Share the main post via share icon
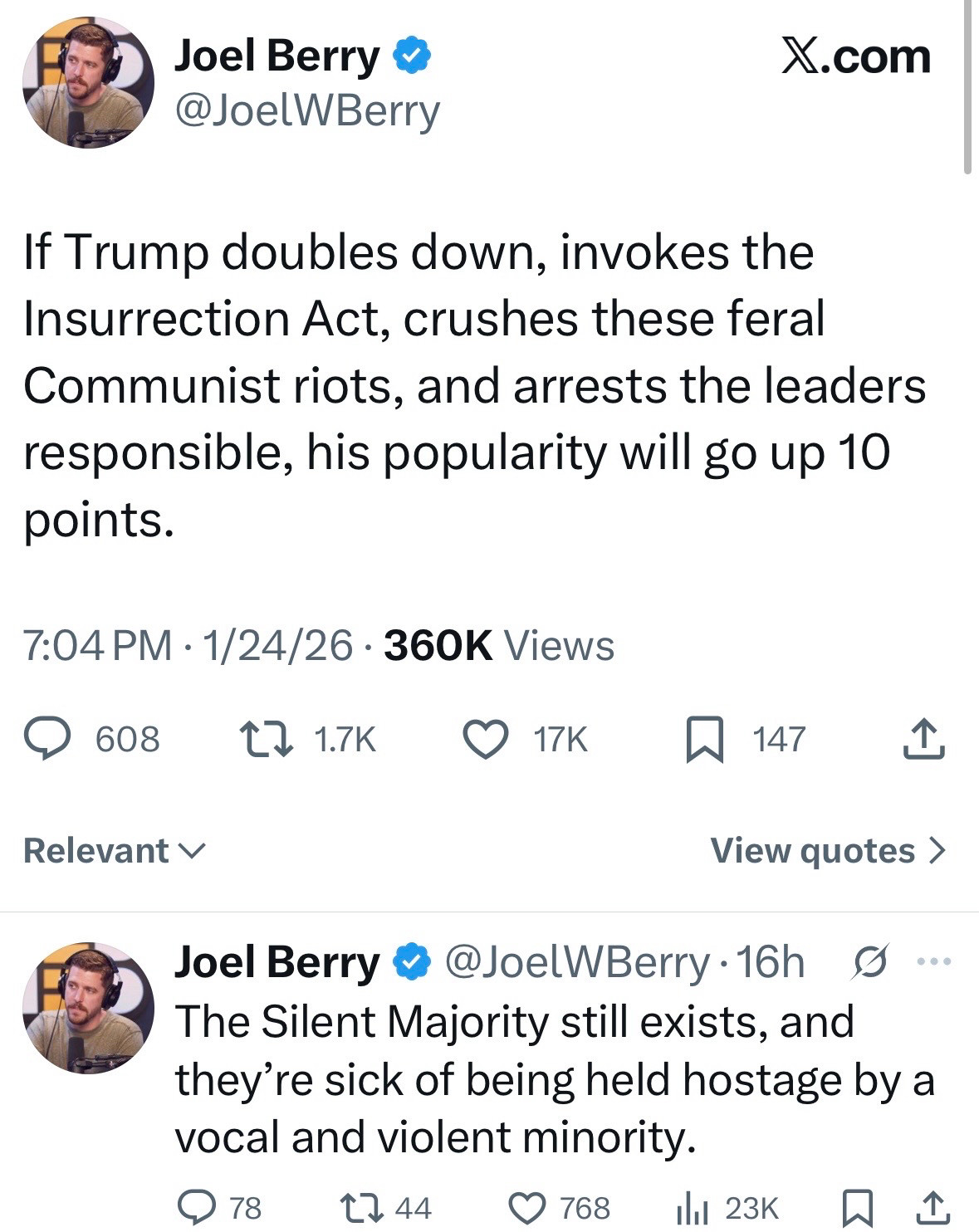 click(923, 740)
